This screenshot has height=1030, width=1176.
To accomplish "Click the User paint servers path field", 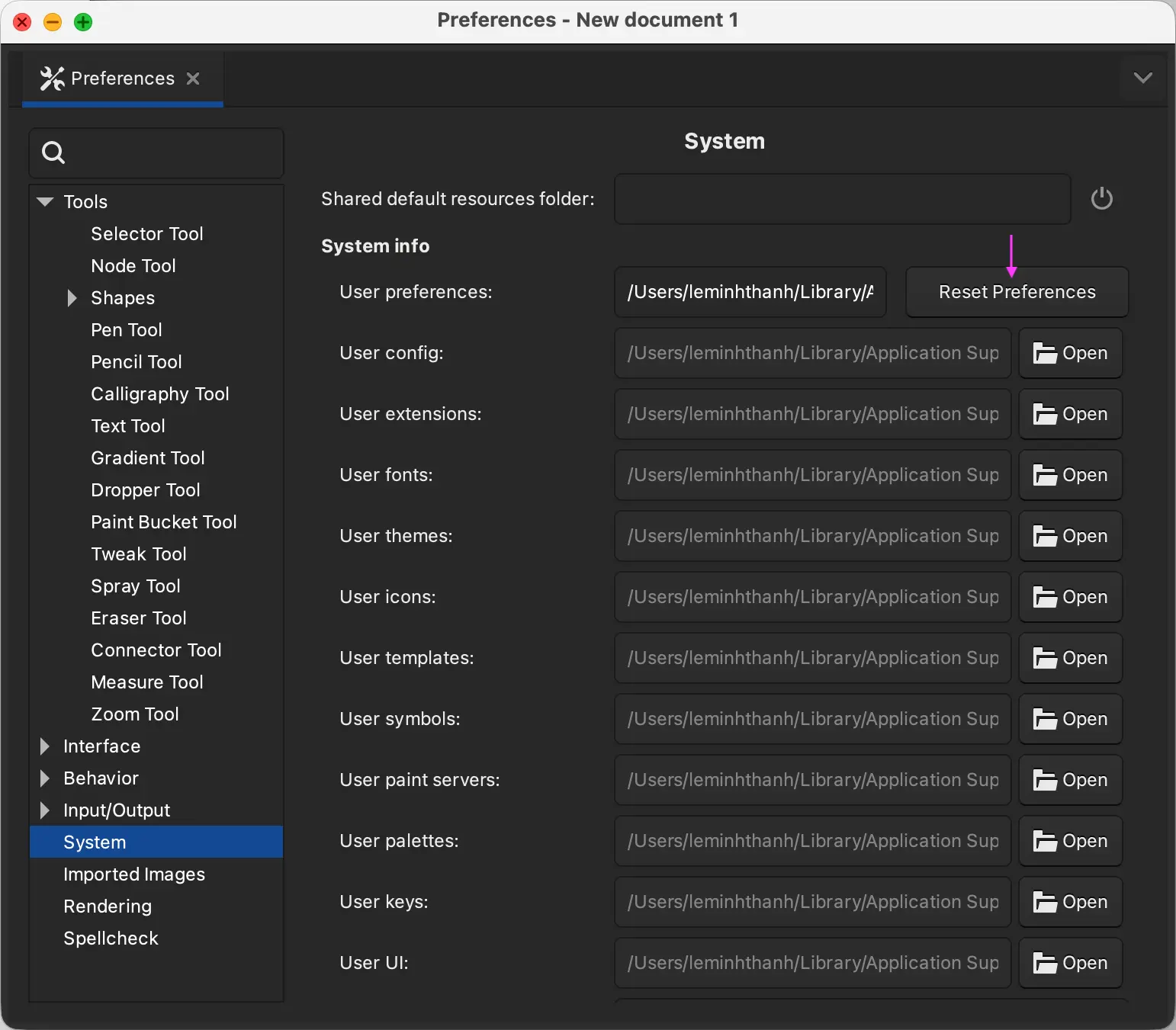I will pyautogui.click(x=813, y=780).
